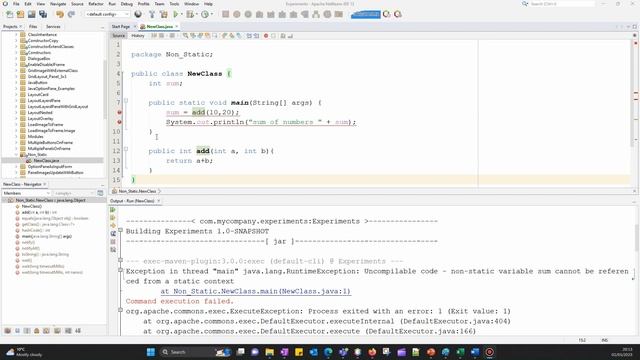The width and height of the screenshot is (640, 360).
Task: Open the File menu
Action: (x=16, y=4)
